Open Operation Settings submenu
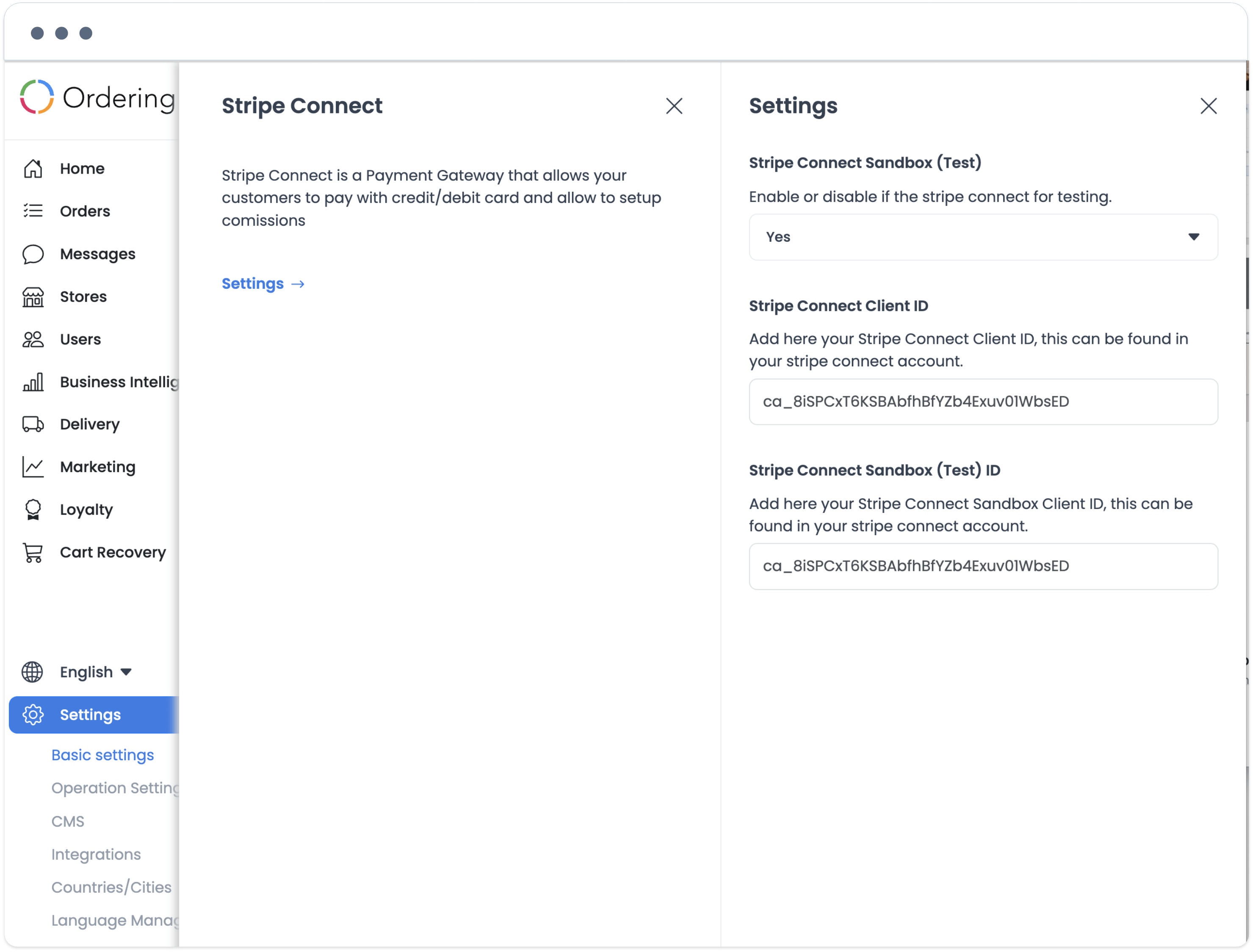The height and width of the screenshot is (952, 1253). pyautogui.click(x=115, y=788)
